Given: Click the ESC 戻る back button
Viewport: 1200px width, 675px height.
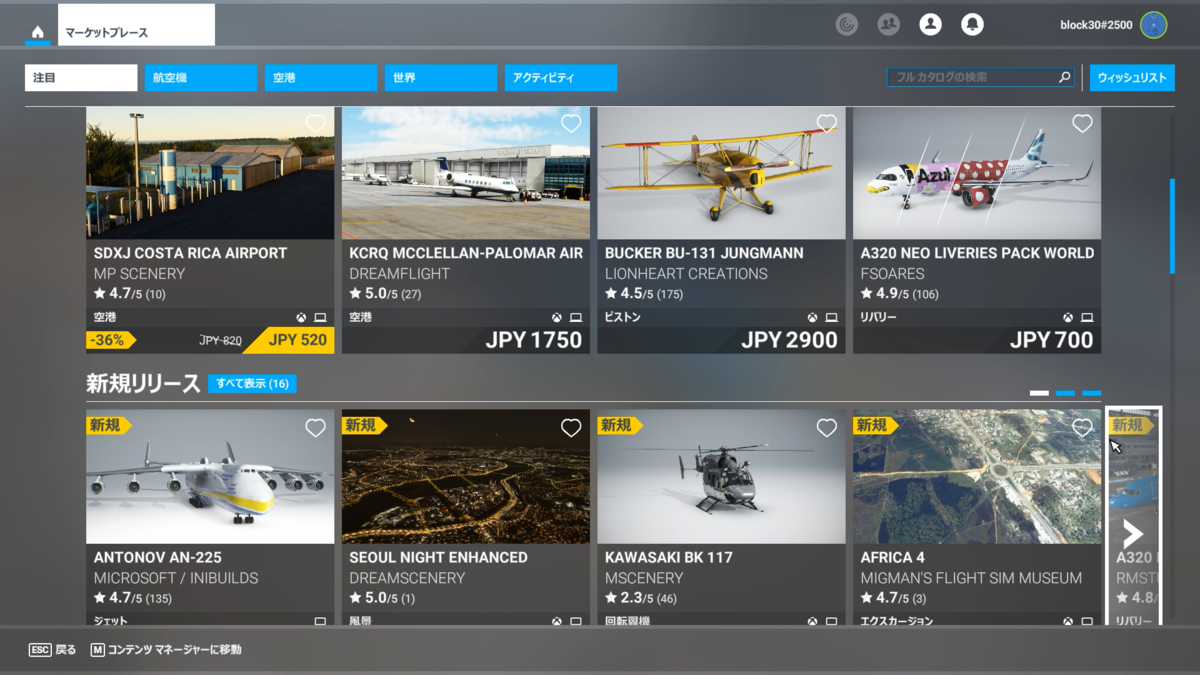Looking at the screenshot, I should point(53,650).
